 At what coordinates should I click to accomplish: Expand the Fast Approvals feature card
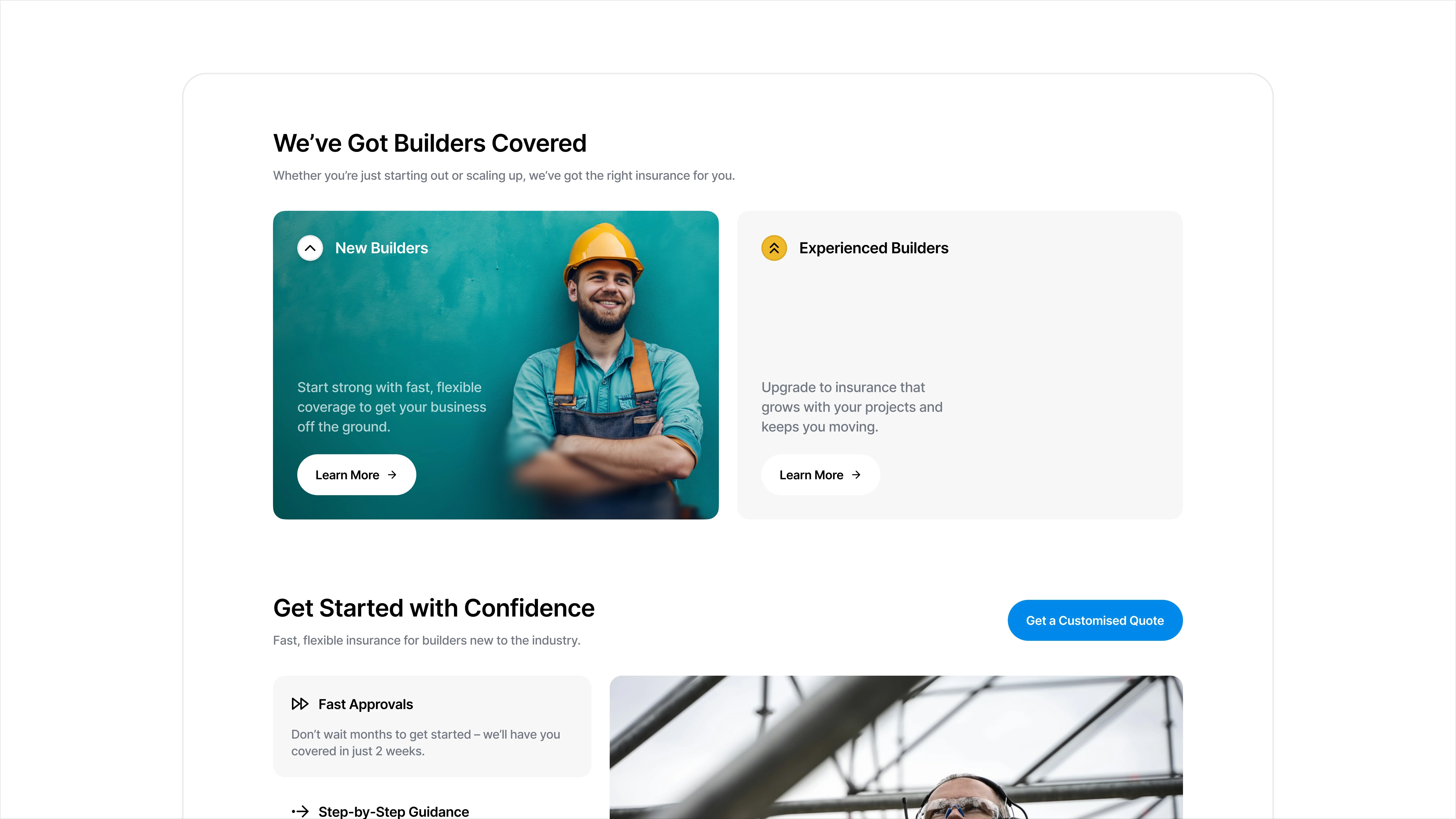point(432,726)
